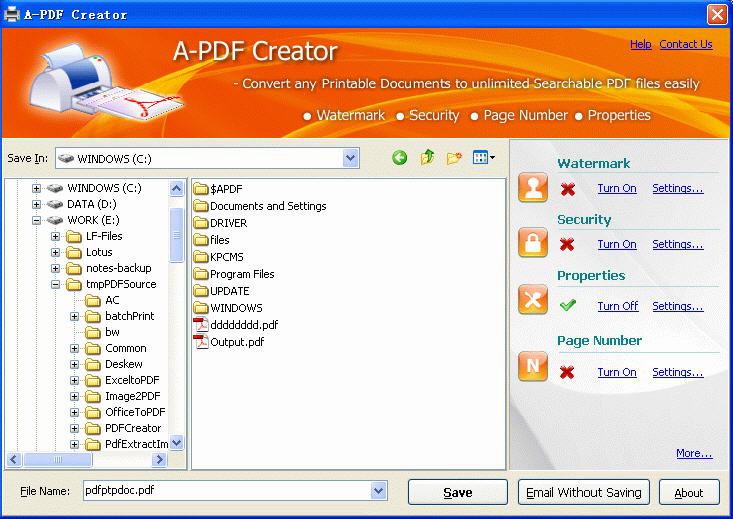Expand the Lotus folder node
This screenshot has width=733, height=519.
[x=55, y=252]
